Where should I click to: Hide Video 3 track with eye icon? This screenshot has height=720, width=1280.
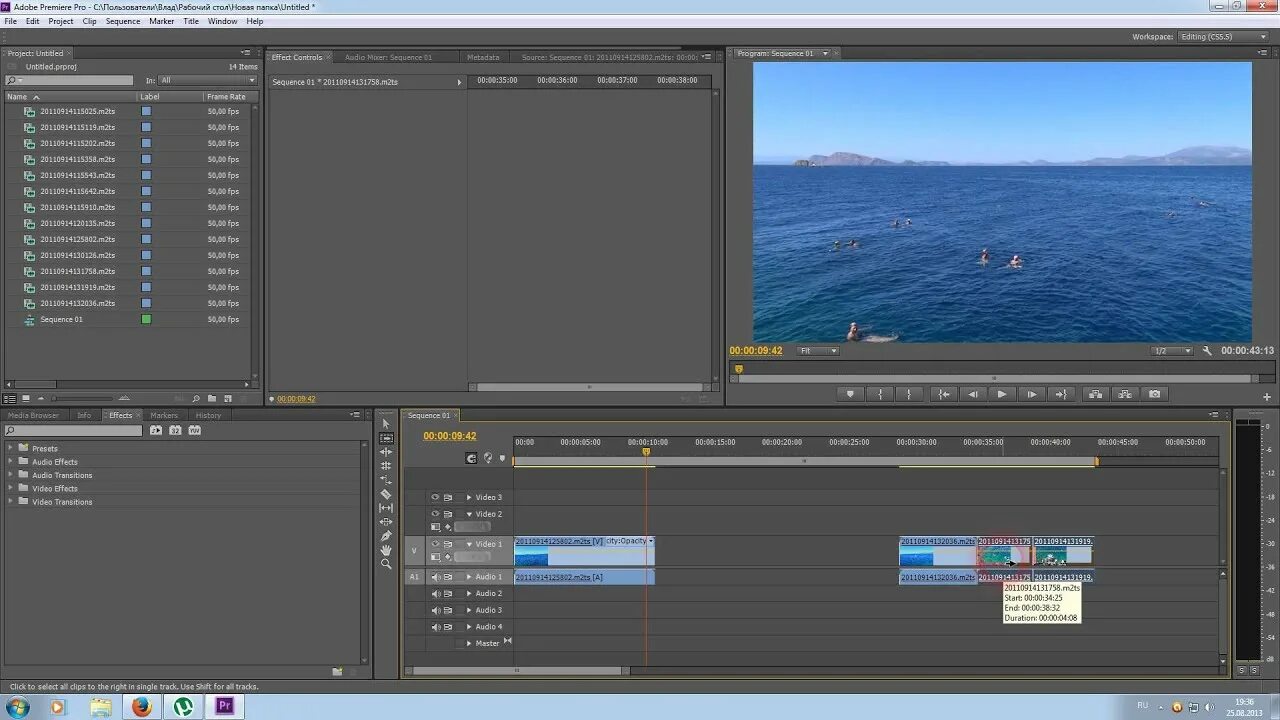pos(435,497)
